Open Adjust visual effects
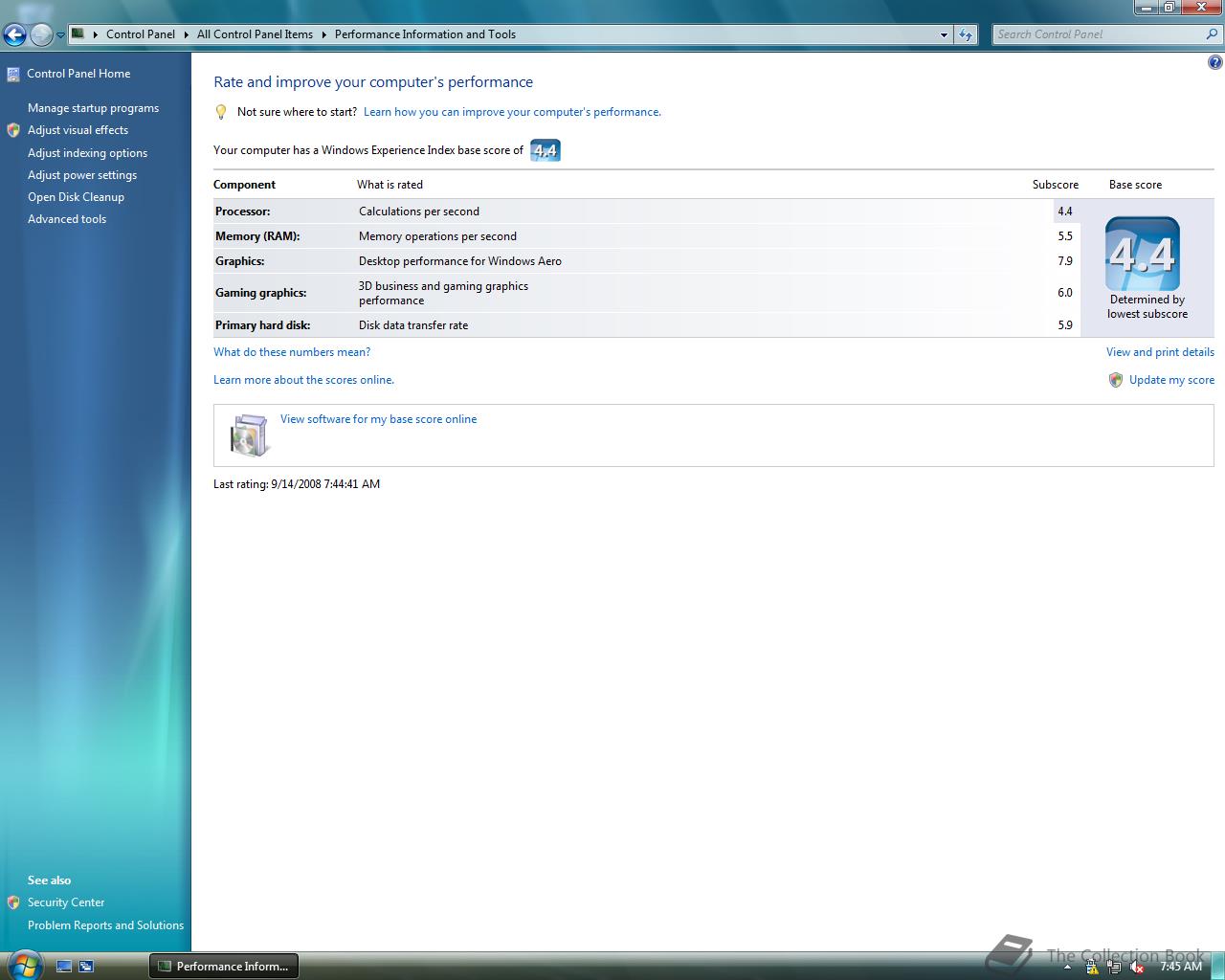Screen dimensions: 1225x980 (78, 130)
